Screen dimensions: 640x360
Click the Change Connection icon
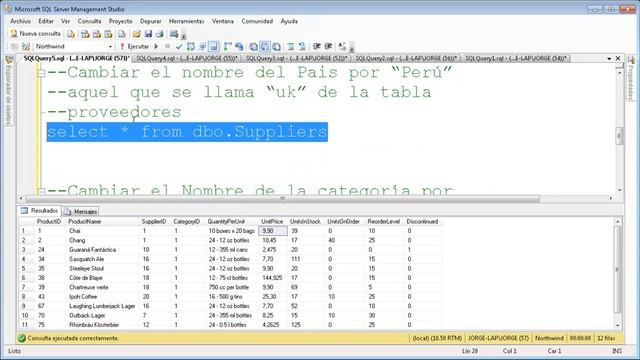click(x=26, y=47)
